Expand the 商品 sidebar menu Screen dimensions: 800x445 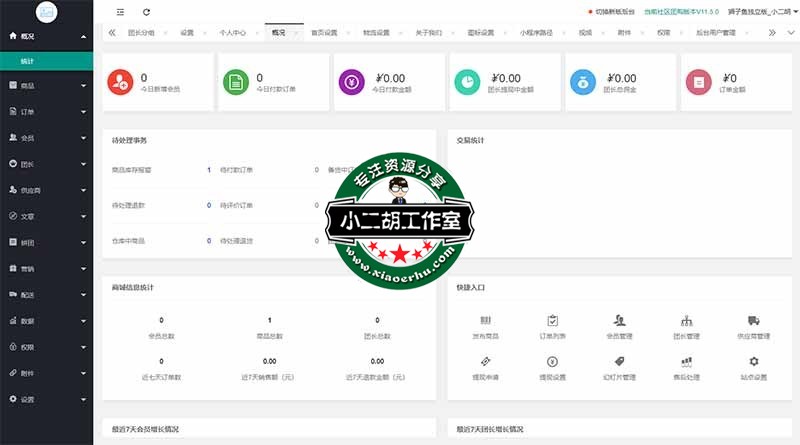(x=46, y=86)
